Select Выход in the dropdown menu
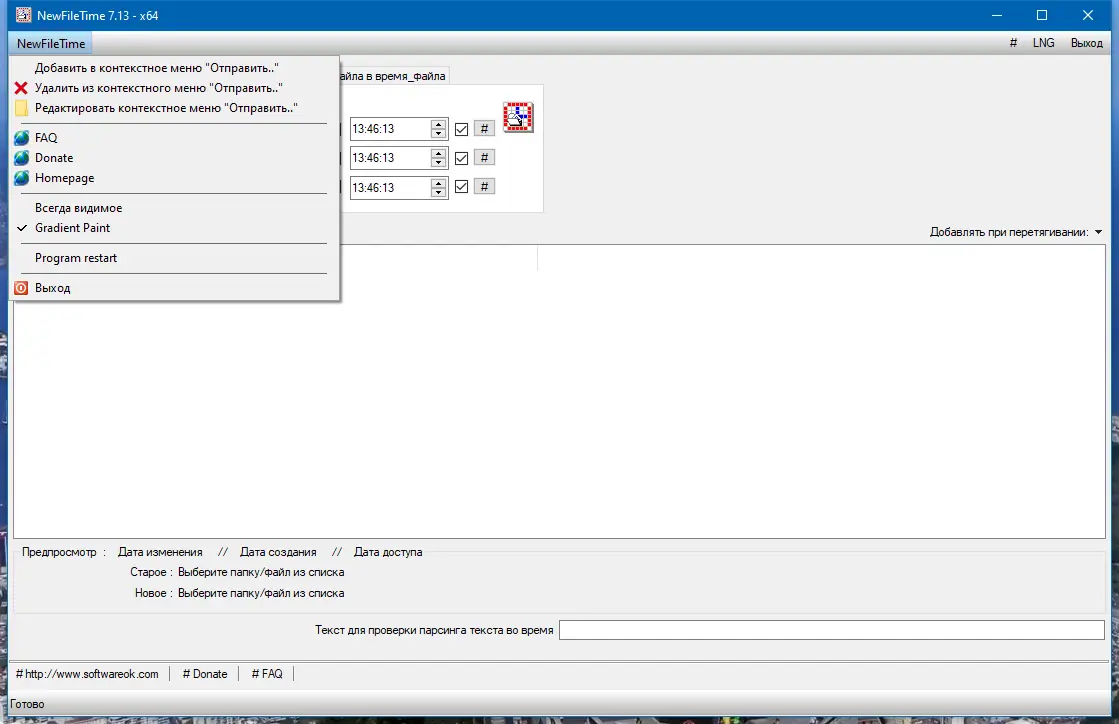Screen dimensions: 1119x724 [174, 287]
